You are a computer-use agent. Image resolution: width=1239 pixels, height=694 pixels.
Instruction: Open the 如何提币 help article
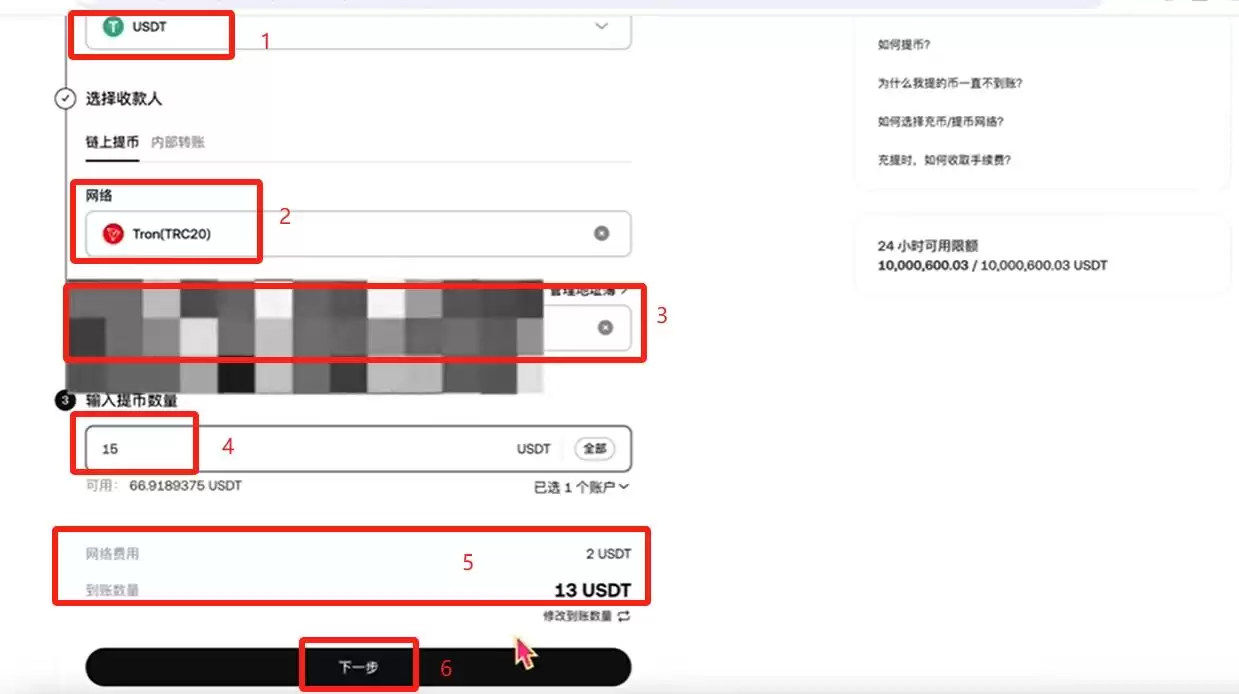coord(901,44)
